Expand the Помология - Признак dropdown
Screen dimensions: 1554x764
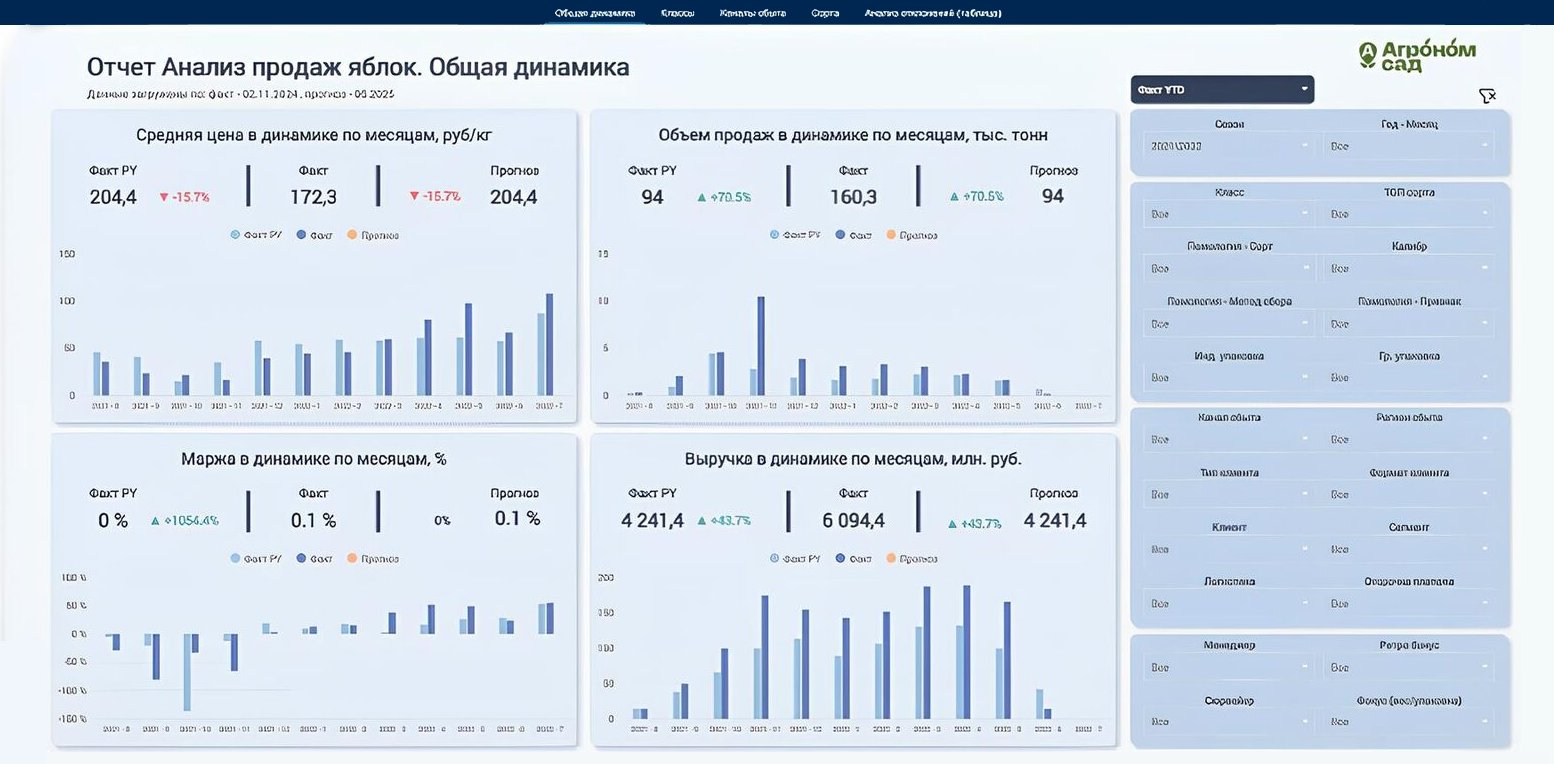click(1408, 324)
